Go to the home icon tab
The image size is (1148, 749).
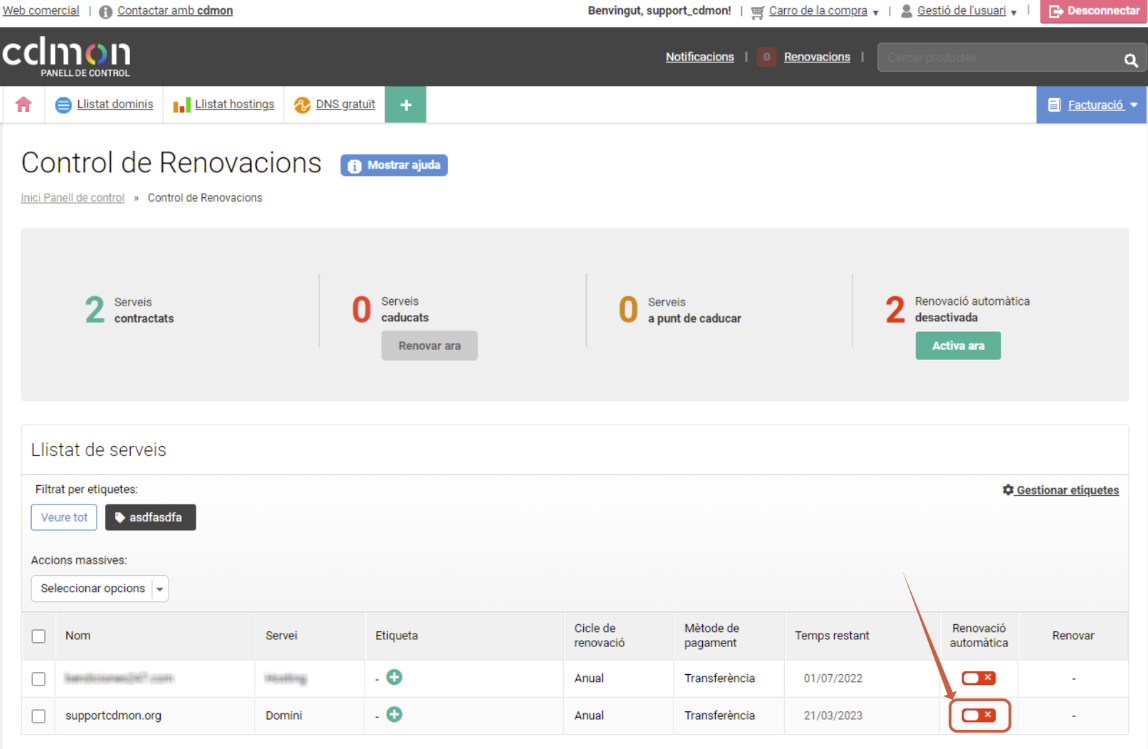click(x=23, y=105)
